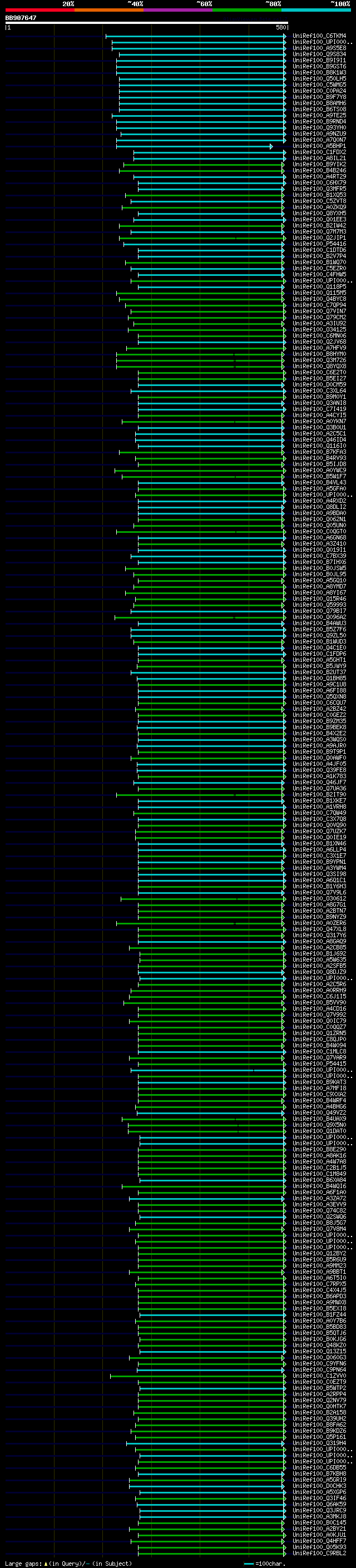This screenshot has width=356, height=1568.
Task: Select label UniRef100_B9YPN1
Action: pos(319,862)
